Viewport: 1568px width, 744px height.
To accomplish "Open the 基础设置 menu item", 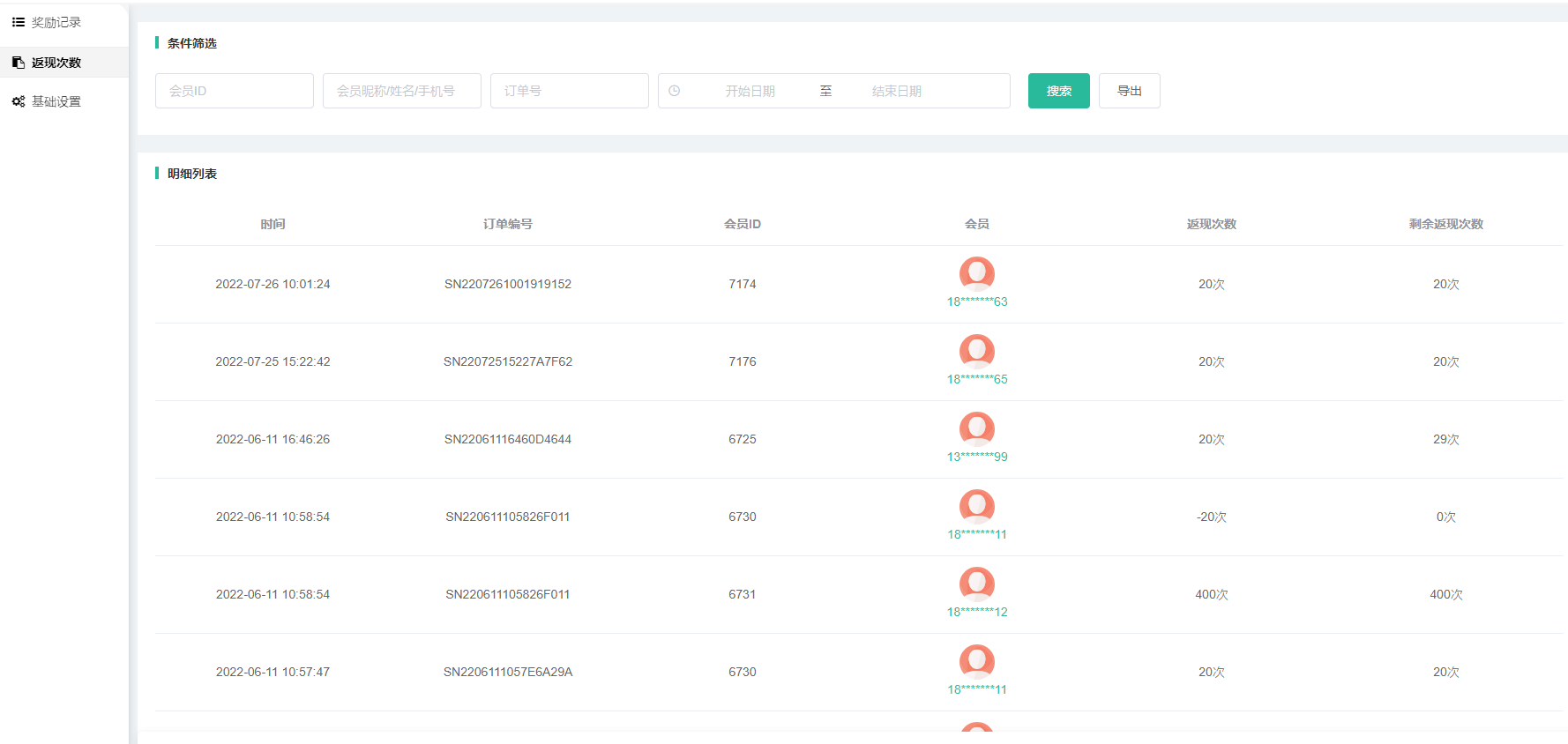I will coord(56,101).
